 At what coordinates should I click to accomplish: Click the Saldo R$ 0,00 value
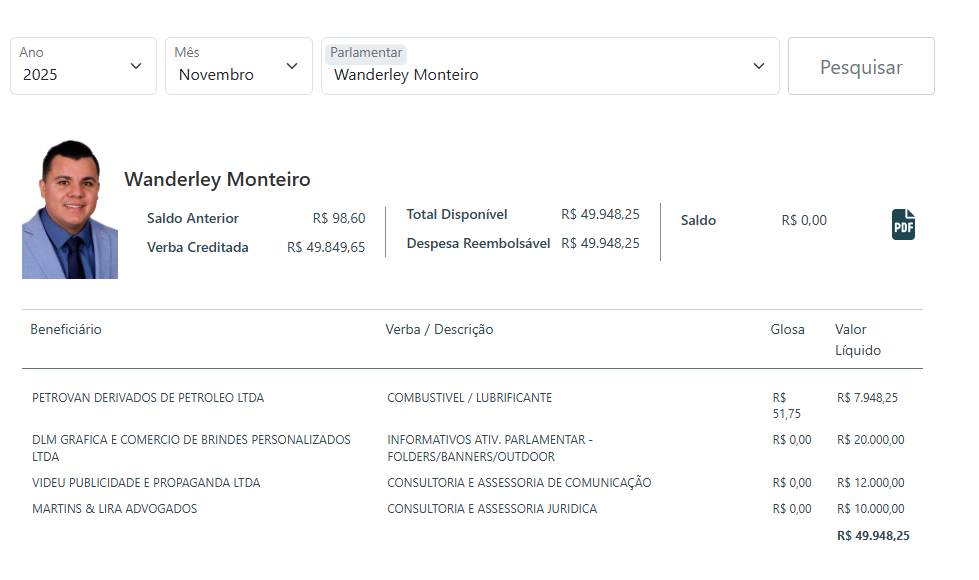pyautogui.click(x=804, y=221)
